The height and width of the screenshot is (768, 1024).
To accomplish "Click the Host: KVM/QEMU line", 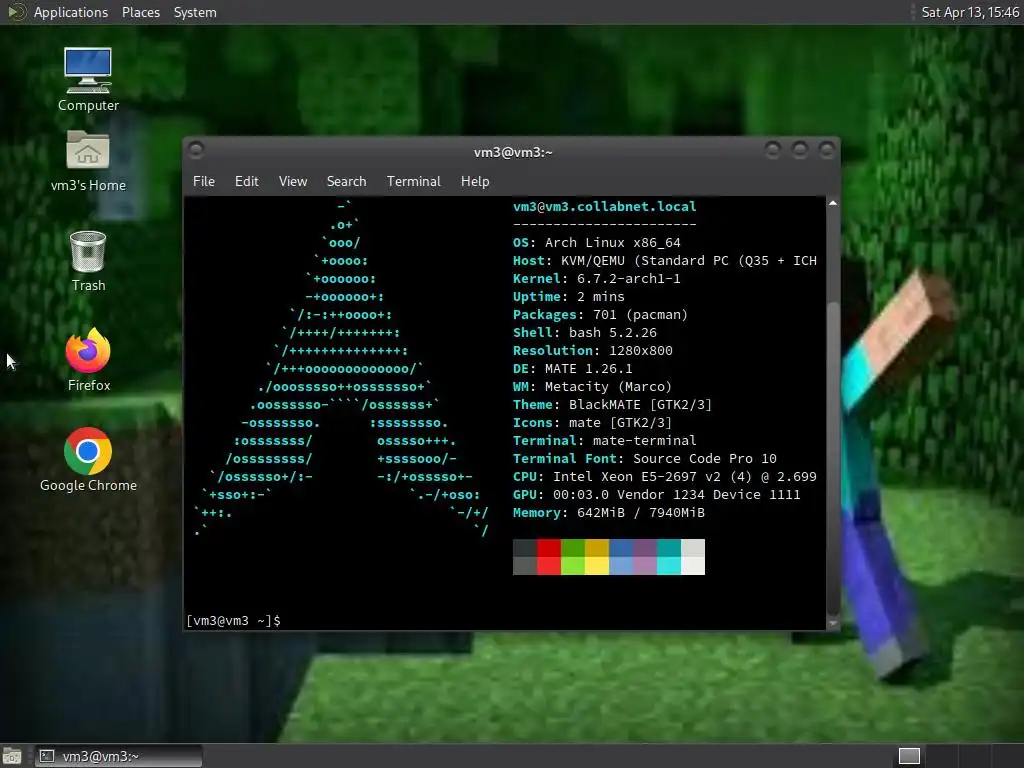I will click(664, 261).
